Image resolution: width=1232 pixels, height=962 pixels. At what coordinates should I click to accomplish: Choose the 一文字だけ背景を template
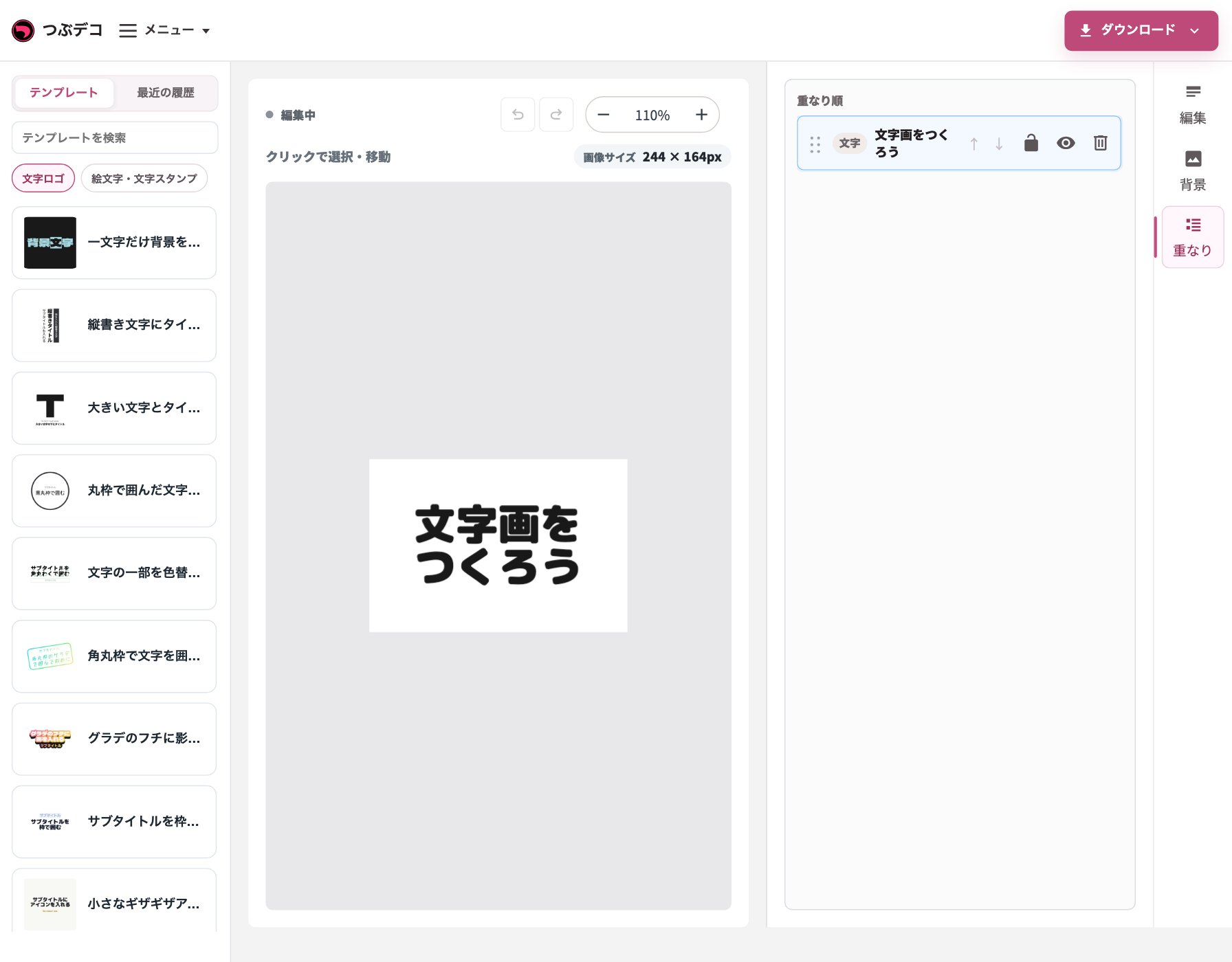click(114, 243)
